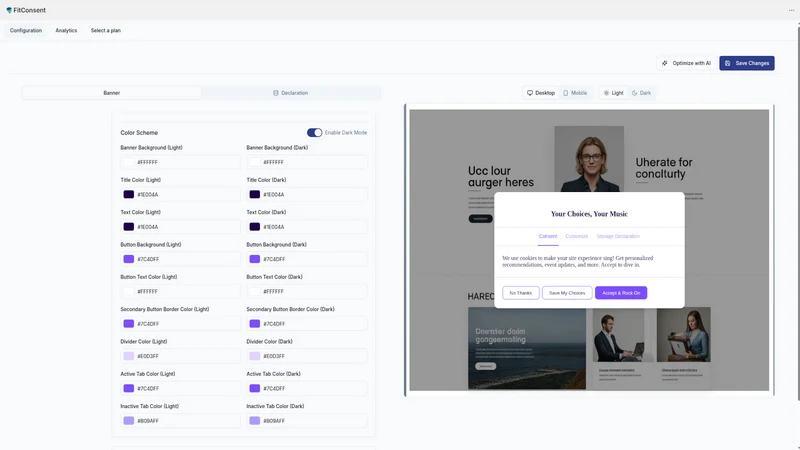Preview in Desktop view
This screenshot has height=450, width=800.
pyautogui.click(x=541, y=93)
